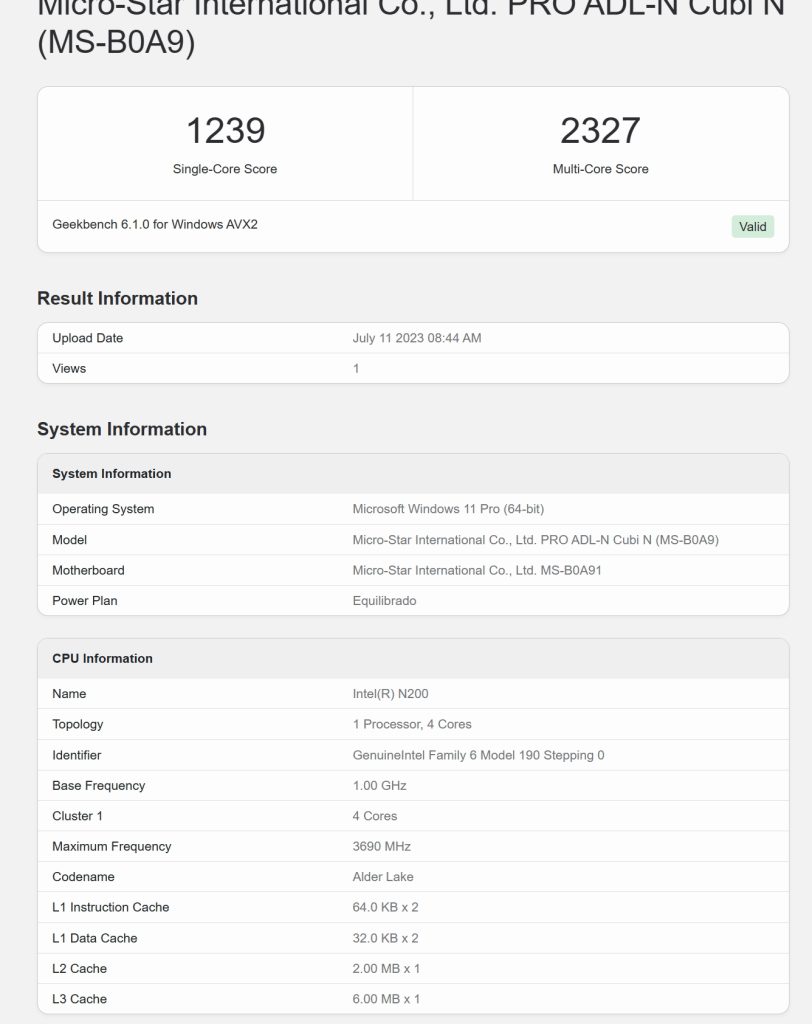
Task: Click the large System Information section heading
Action: point(122,429)
